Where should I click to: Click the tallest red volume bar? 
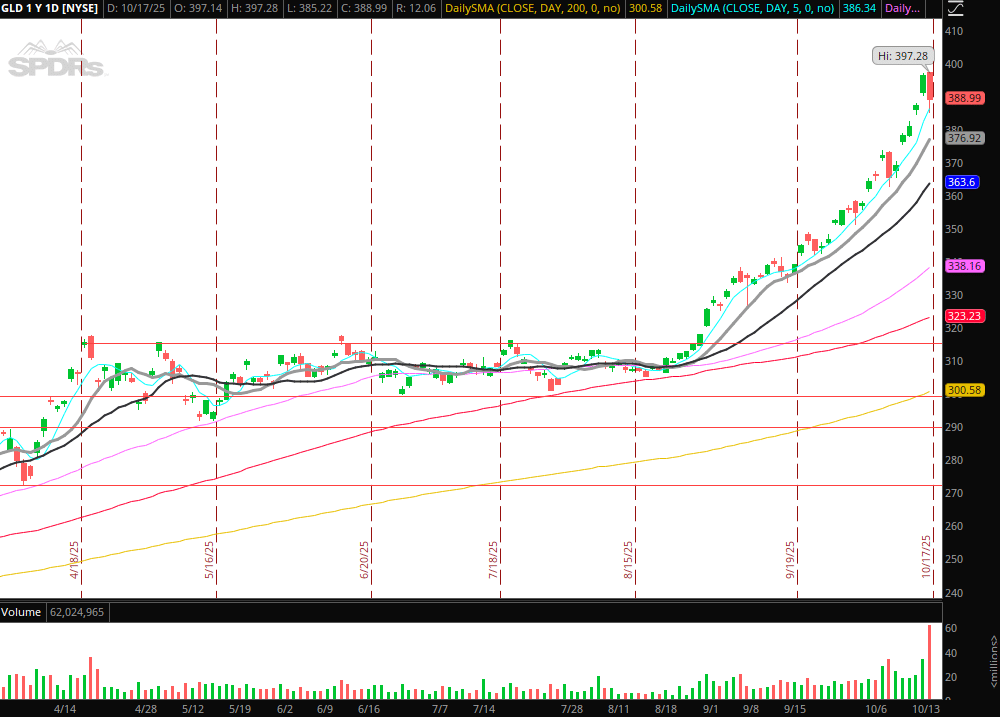tap(930, 662)
